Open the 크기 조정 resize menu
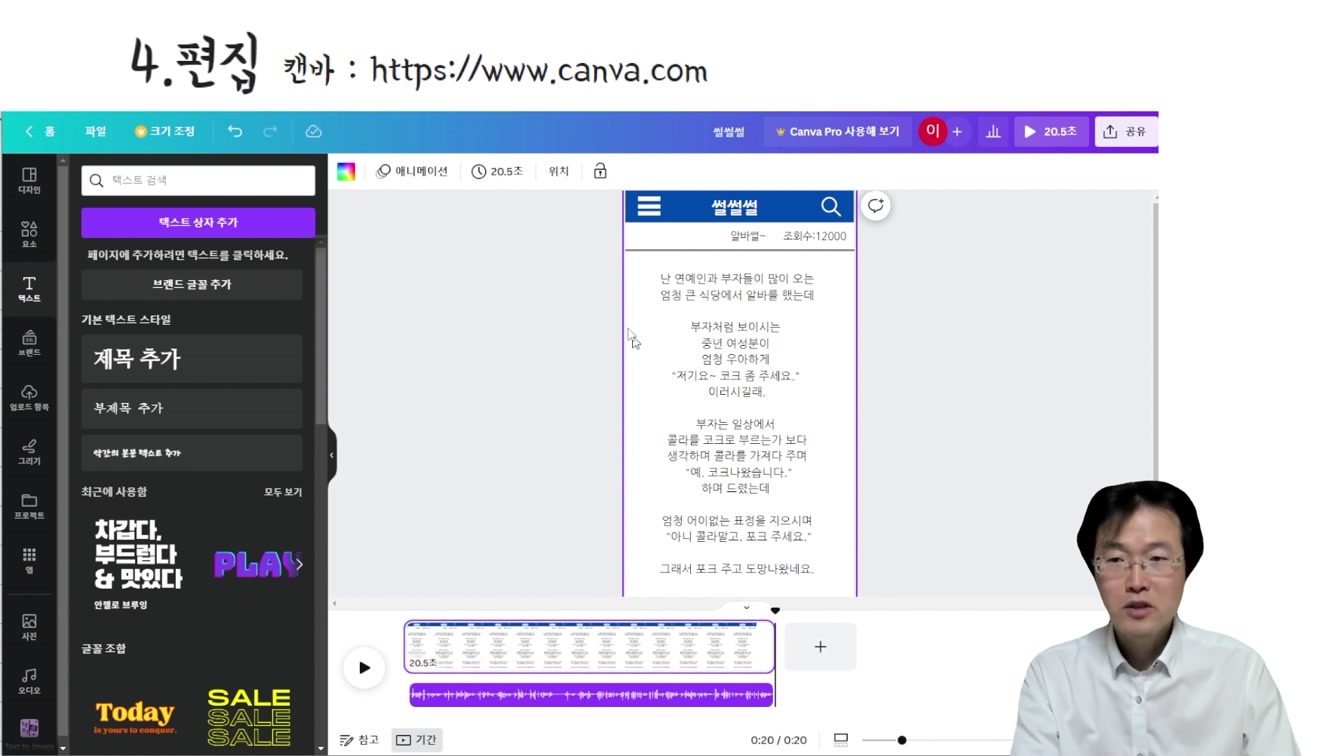1344x756 pixels. (x=165, y=131)
